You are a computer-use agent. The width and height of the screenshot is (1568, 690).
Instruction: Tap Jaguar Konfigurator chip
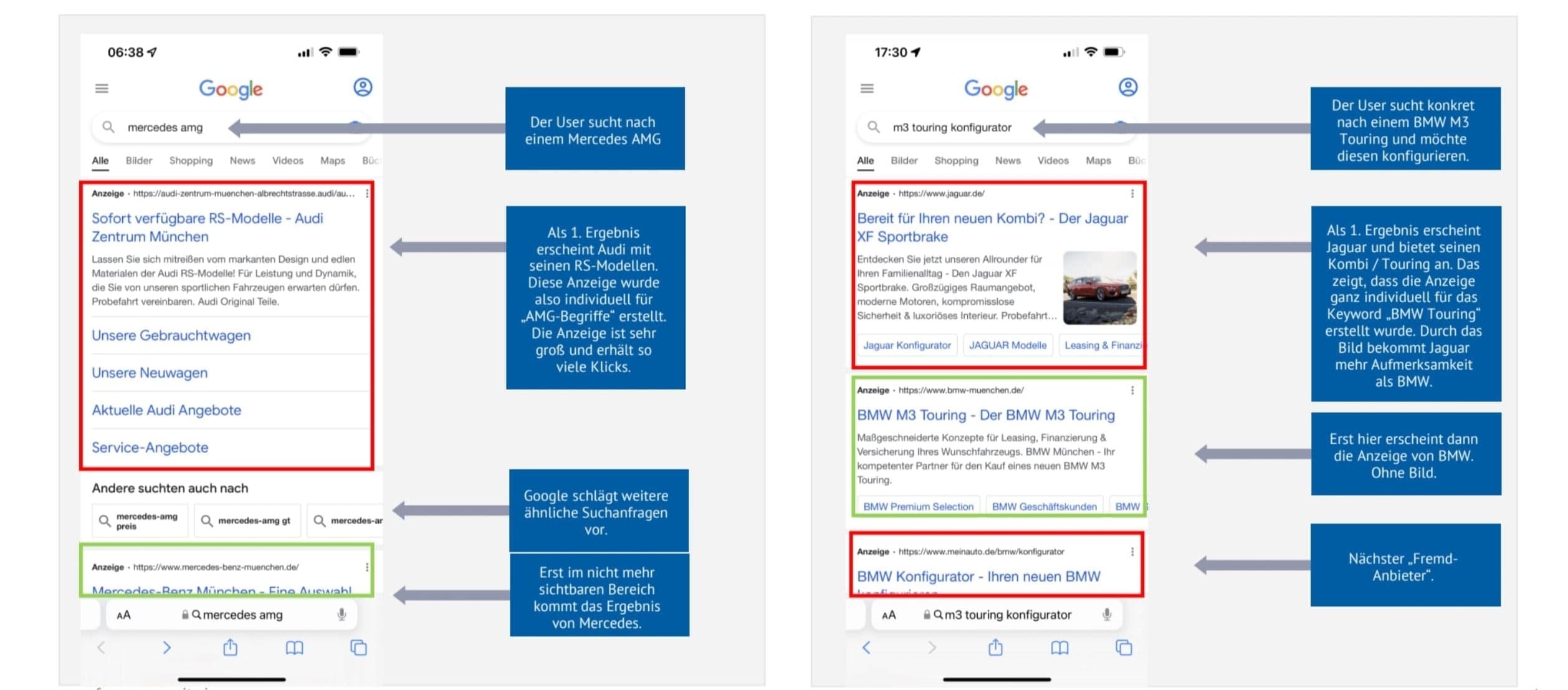click(907, 345)
